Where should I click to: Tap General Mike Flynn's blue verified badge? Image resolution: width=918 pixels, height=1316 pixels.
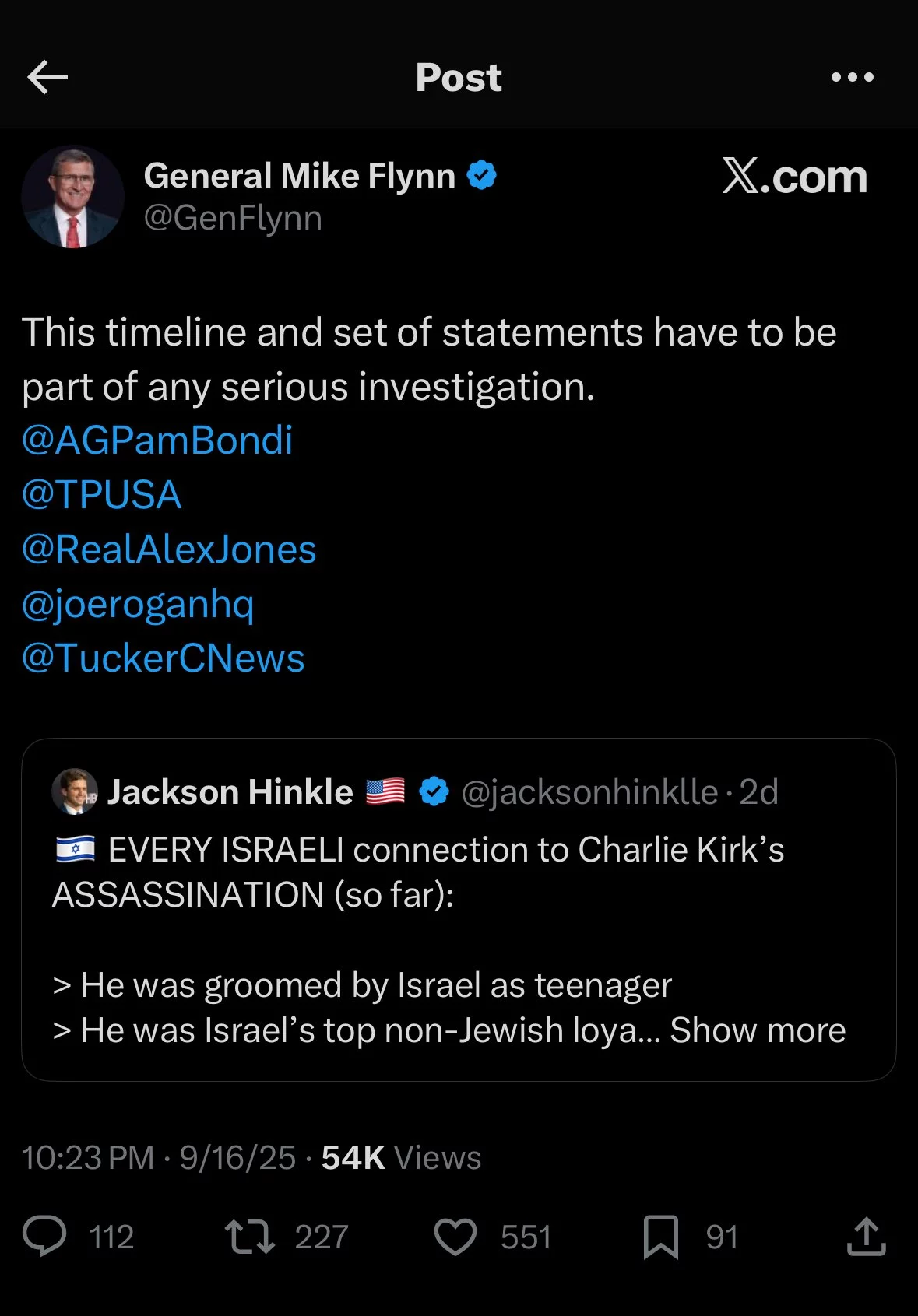click(481, 175)
